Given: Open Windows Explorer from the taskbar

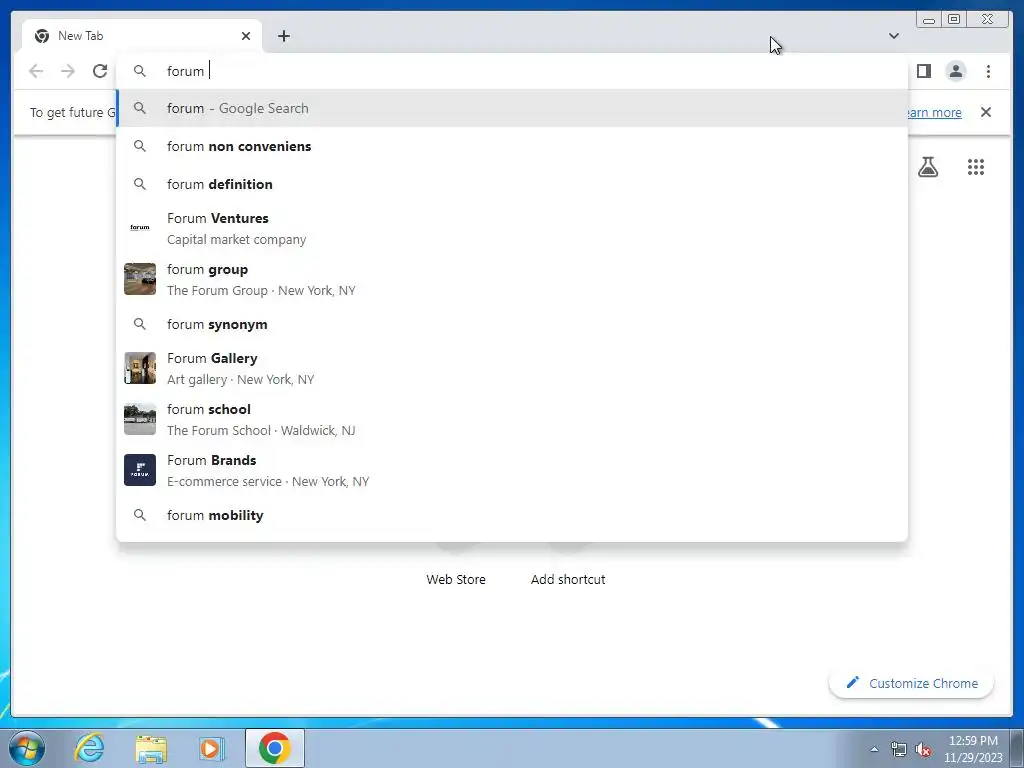Looking at the screenshot, I should (151, 748).
